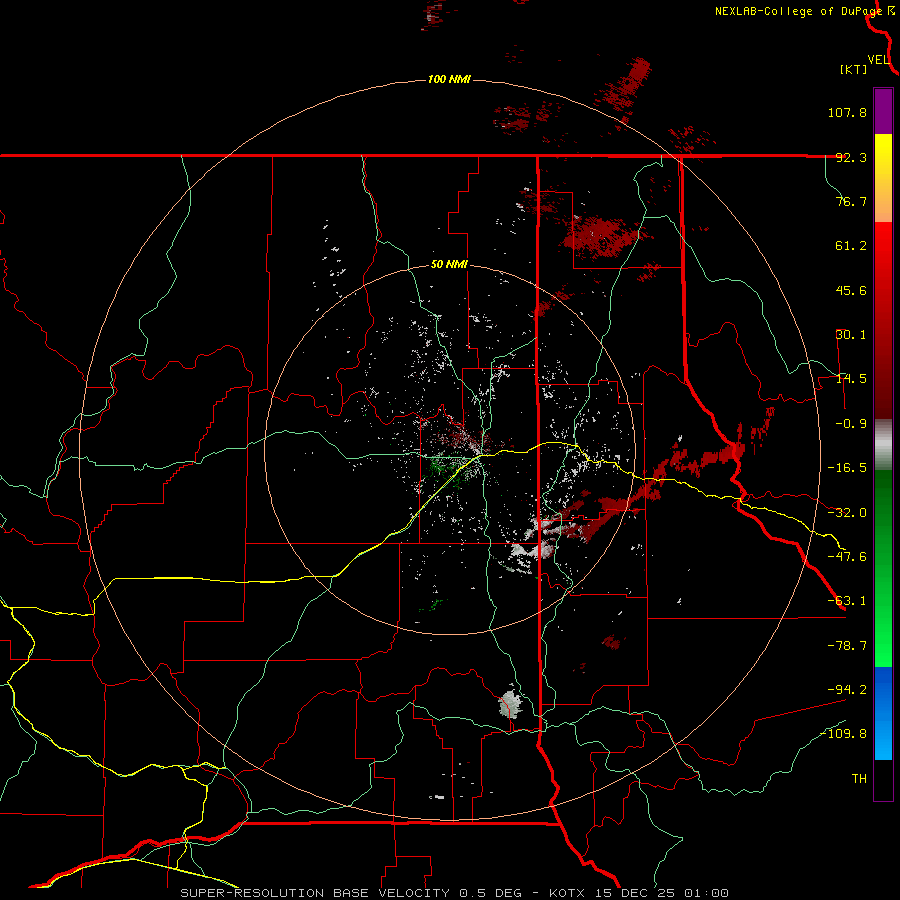Click the NEXLAB-College of DuPage label
The width and height of the screenshot is (900, 900).
tap(798, 11)
